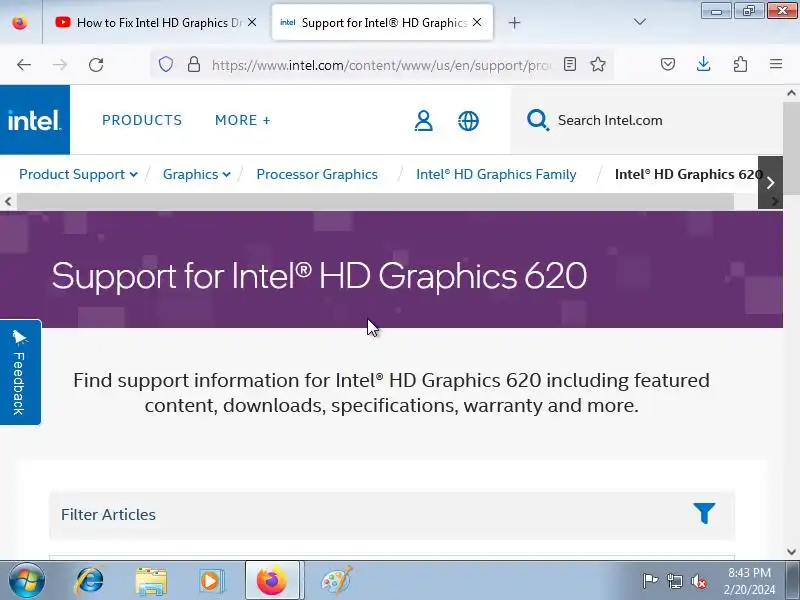Open the Save to Pocket icon
The image size is (800, 600).
click(668, 64)
